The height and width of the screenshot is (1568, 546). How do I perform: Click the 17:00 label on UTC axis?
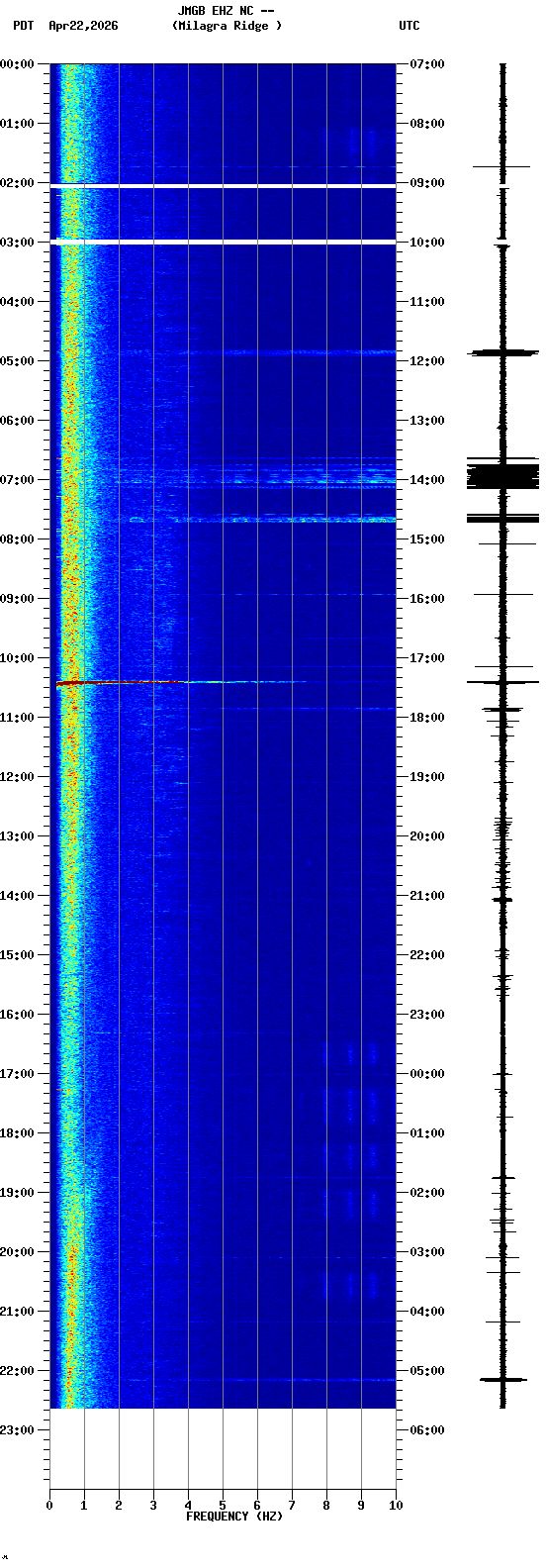[x=427, y=658]
